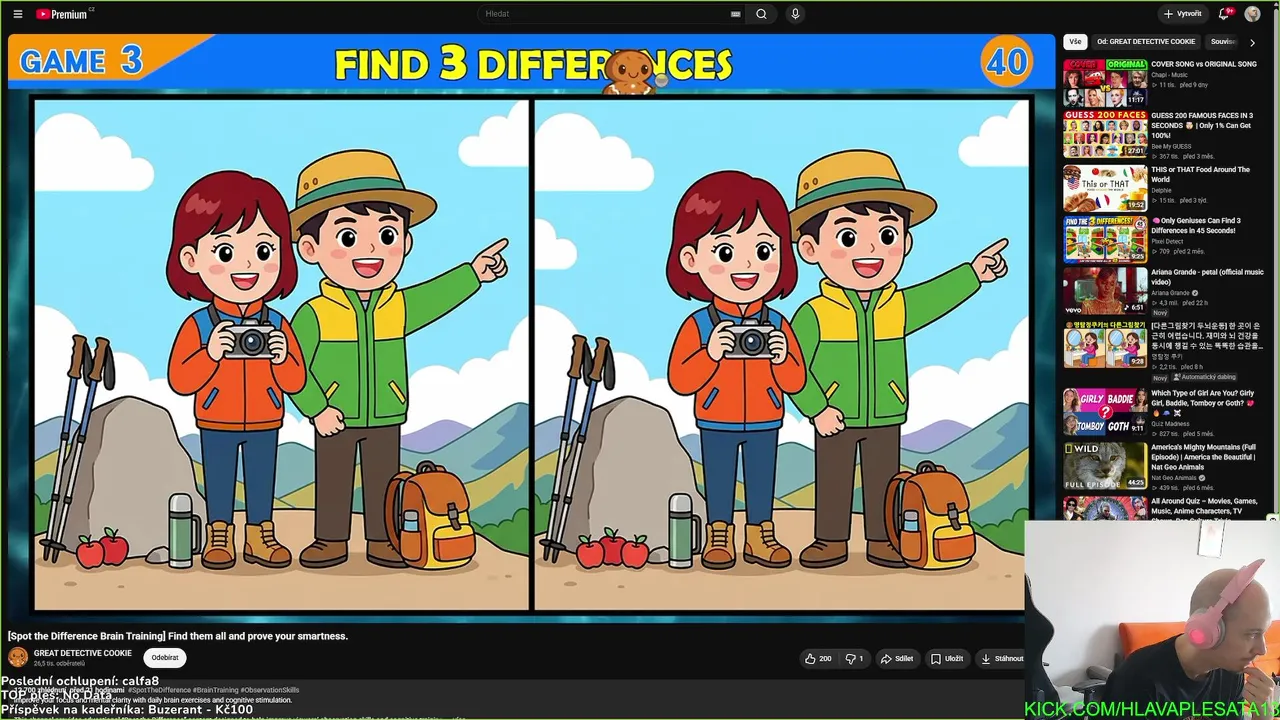Open the YouTube hamburger guide menu
Viewport: 1280px width, 720px height.
pyautogui.click(x=17, y=14)
